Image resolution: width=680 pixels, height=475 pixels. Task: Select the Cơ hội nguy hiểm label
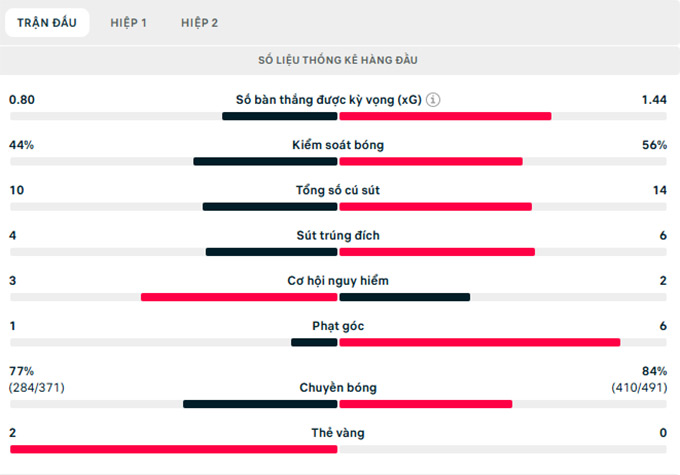pos(338,280)
